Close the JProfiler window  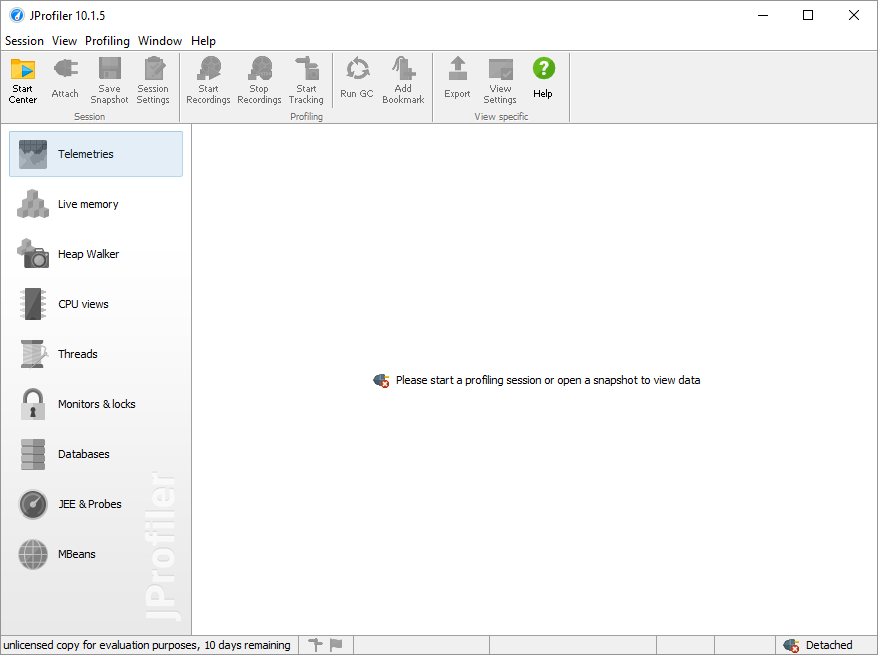coord(853,15)
